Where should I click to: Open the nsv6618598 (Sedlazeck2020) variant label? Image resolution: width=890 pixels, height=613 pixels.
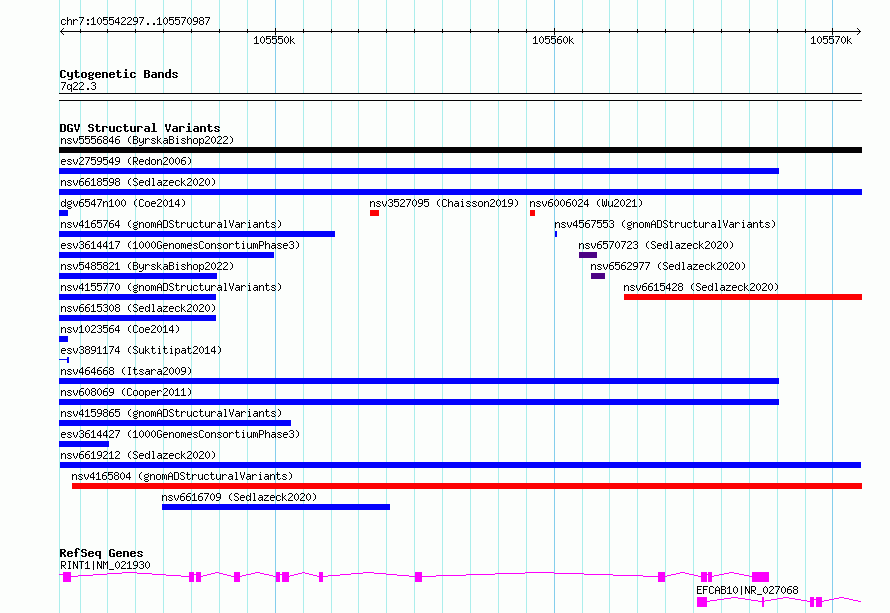138,182
